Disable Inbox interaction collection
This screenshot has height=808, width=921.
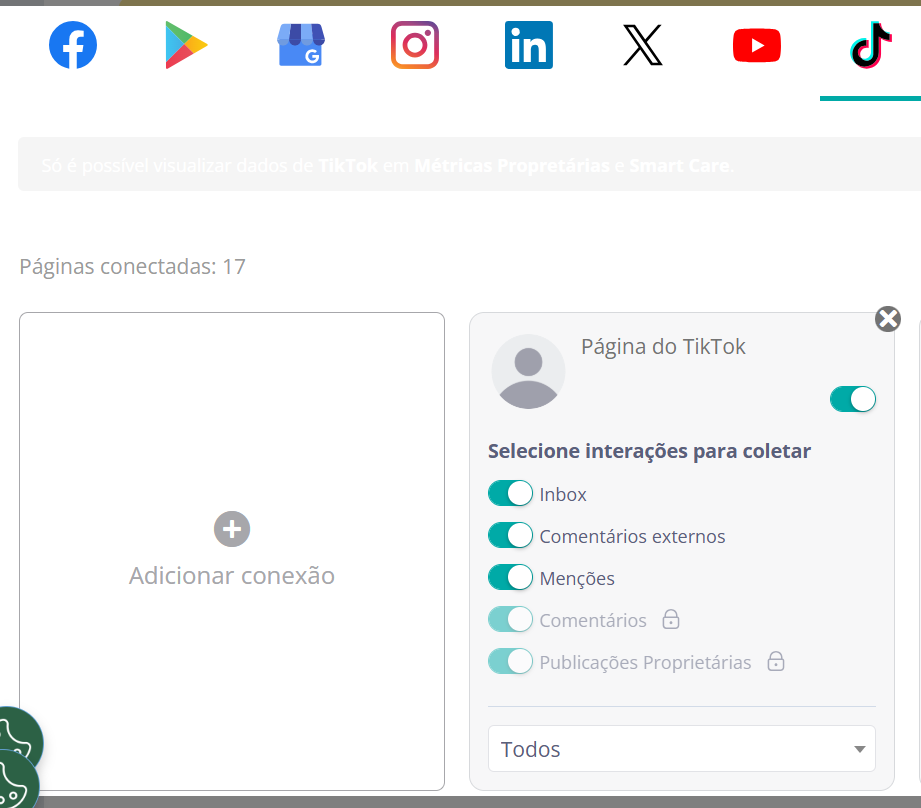pos(510,494)
